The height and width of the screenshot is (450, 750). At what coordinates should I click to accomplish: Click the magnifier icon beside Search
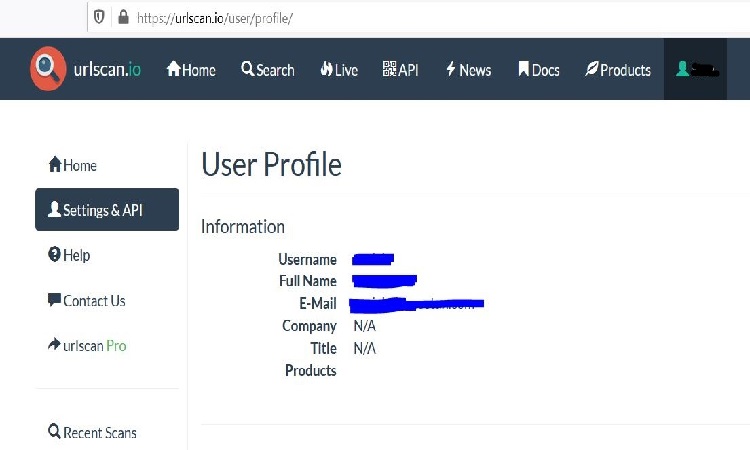pos(248,69)
